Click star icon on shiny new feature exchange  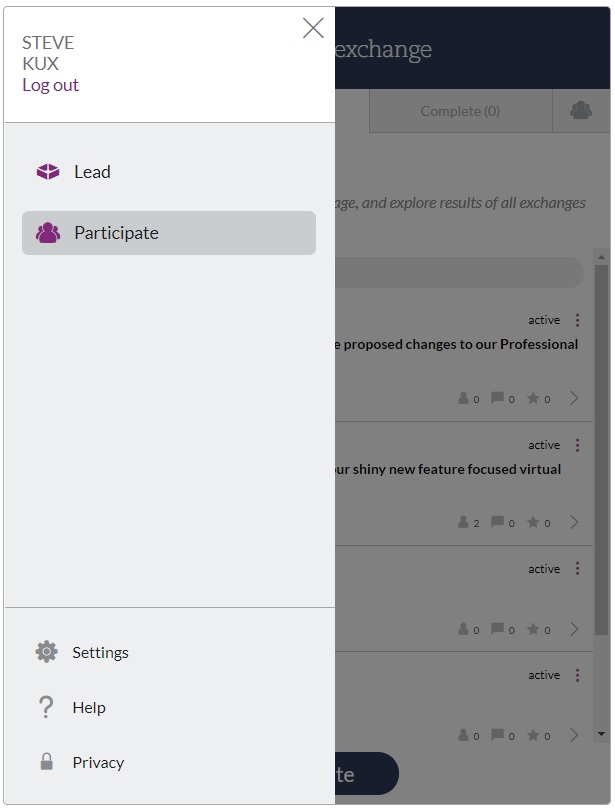(x=533, y=522)
